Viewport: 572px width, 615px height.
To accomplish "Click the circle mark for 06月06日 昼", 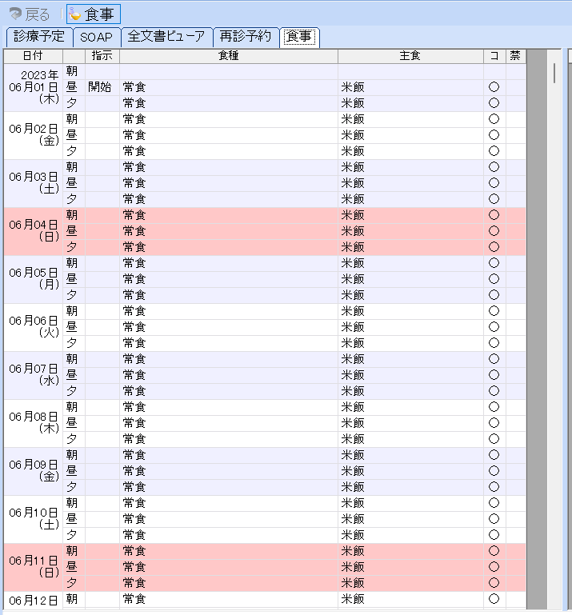I will [x=494, y=327].
